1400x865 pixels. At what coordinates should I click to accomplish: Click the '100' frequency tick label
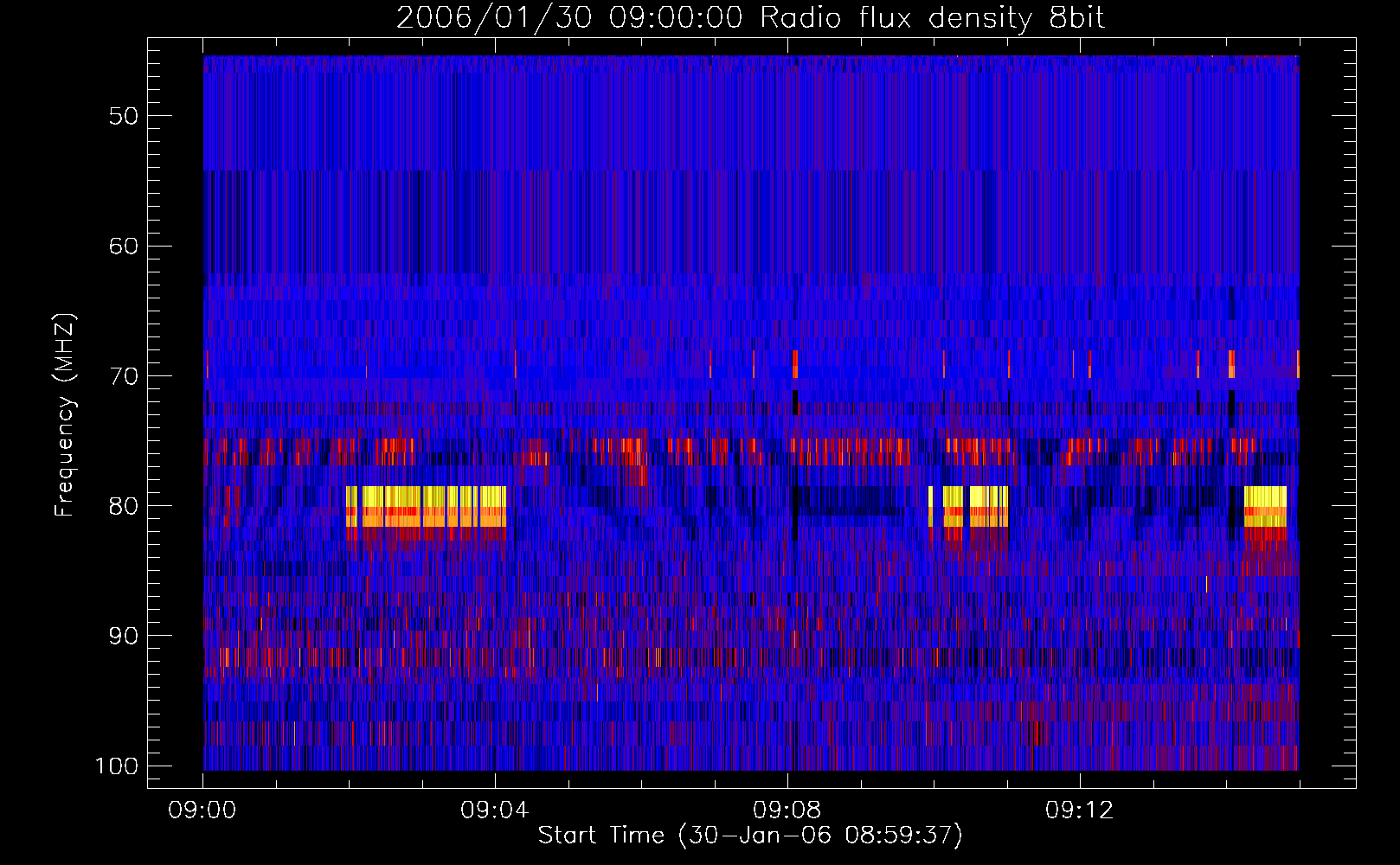117,766
